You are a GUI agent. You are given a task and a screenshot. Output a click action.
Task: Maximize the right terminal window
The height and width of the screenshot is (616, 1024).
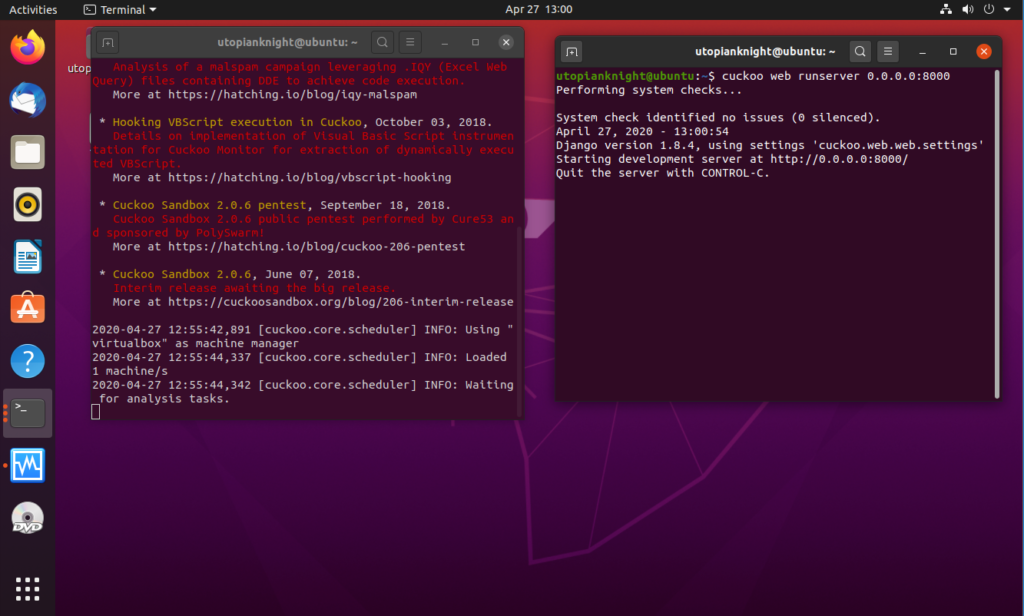coord(953,52)
